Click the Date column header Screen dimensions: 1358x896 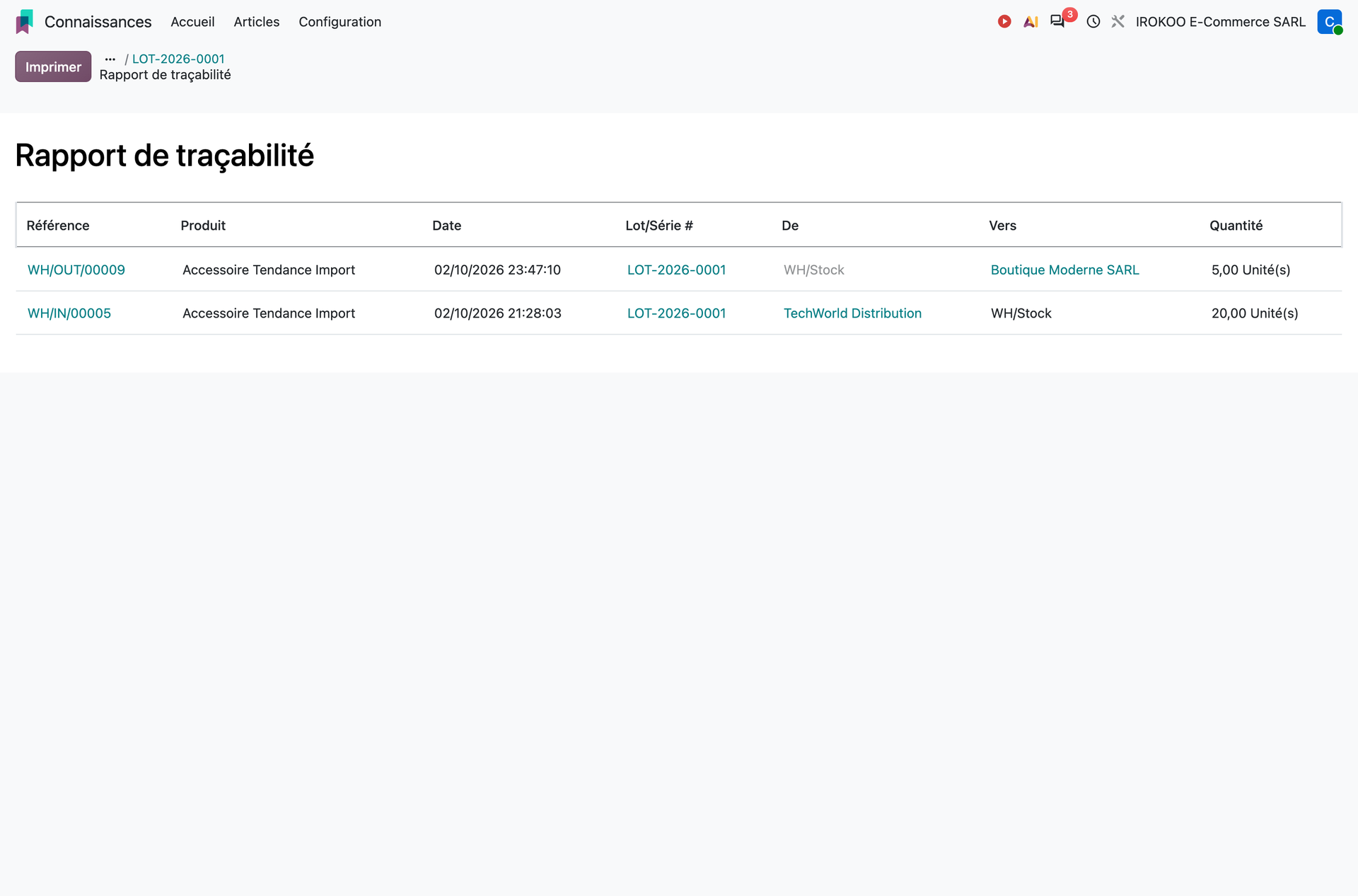coord(447,226)
